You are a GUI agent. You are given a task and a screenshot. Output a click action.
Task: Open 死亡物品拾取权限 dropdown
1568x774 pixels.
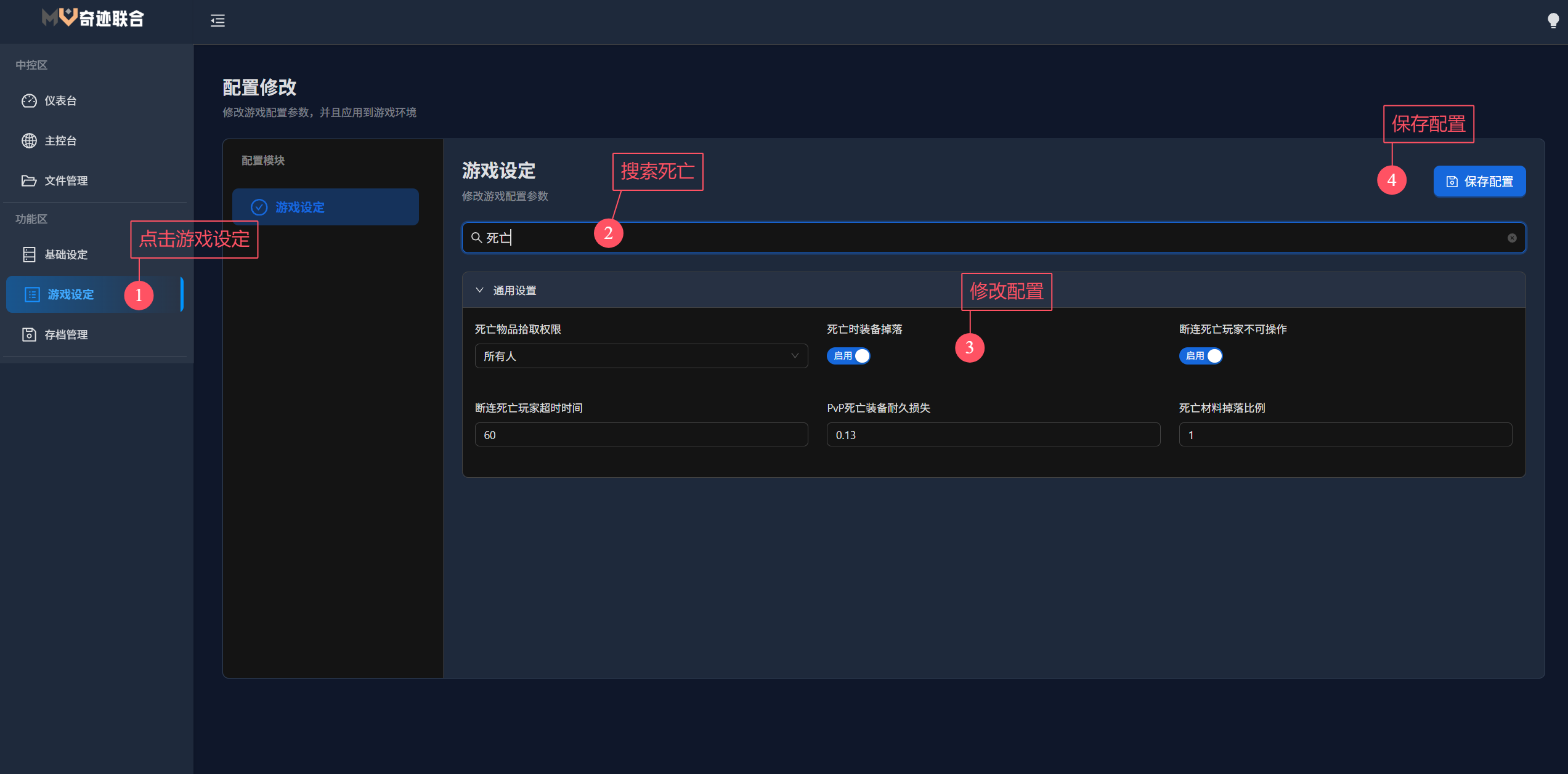click(x=641, y=356)
